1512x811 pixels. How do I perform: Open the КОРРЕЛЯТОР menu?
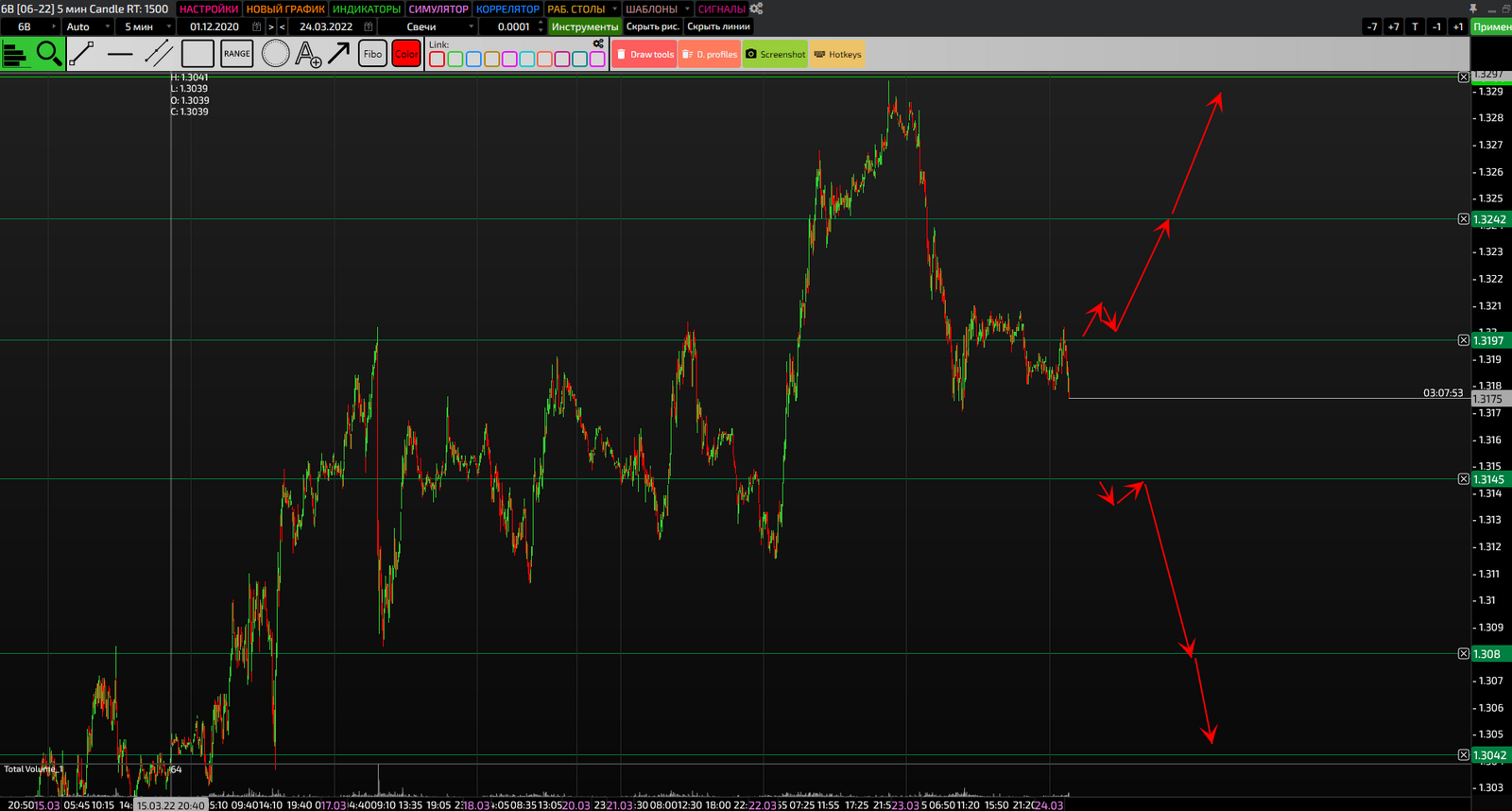click(x=507, y=9)
